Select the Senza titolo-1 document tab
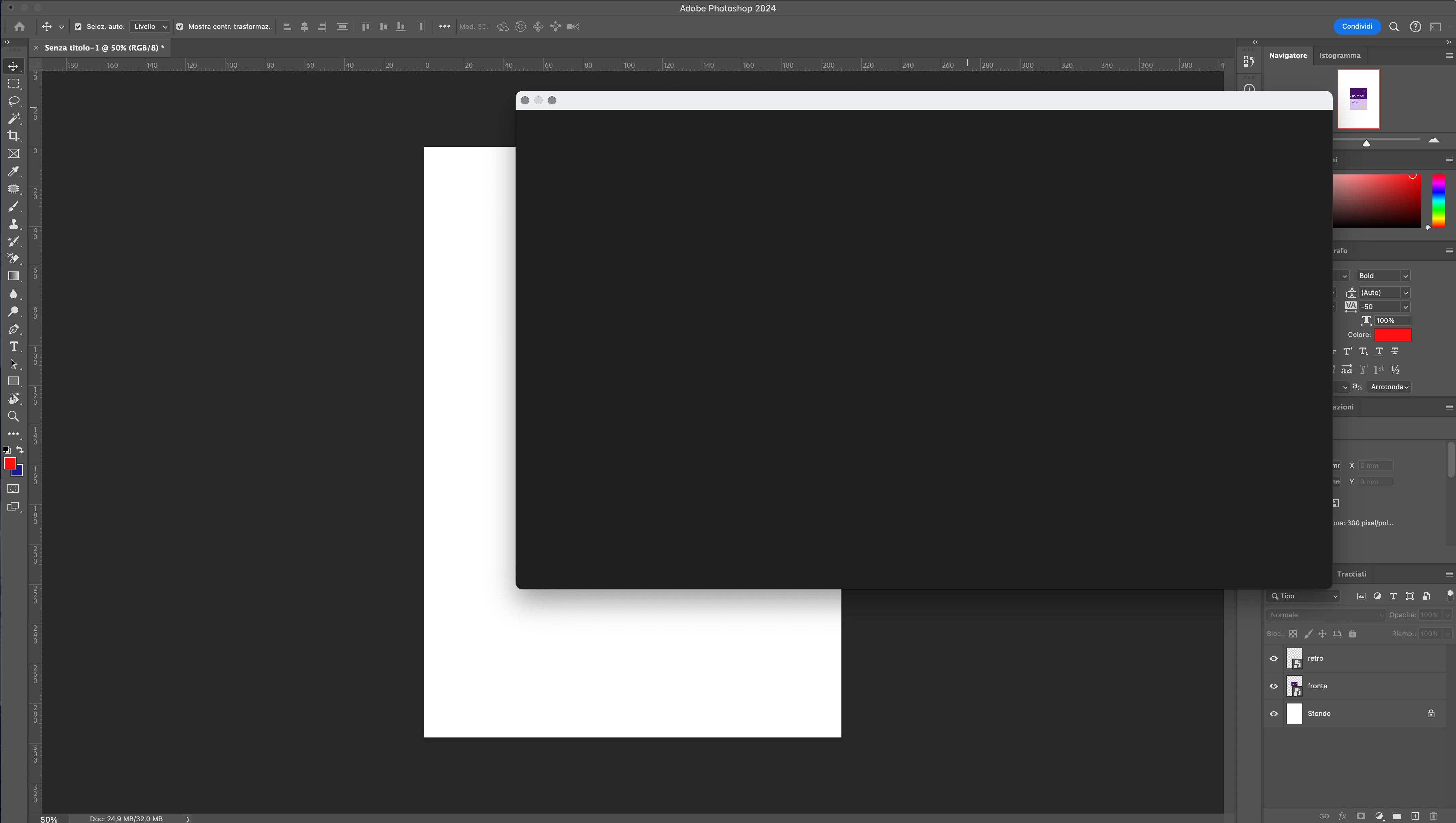1456x823 pixels. pyautogui.click(x=104, y=48)
